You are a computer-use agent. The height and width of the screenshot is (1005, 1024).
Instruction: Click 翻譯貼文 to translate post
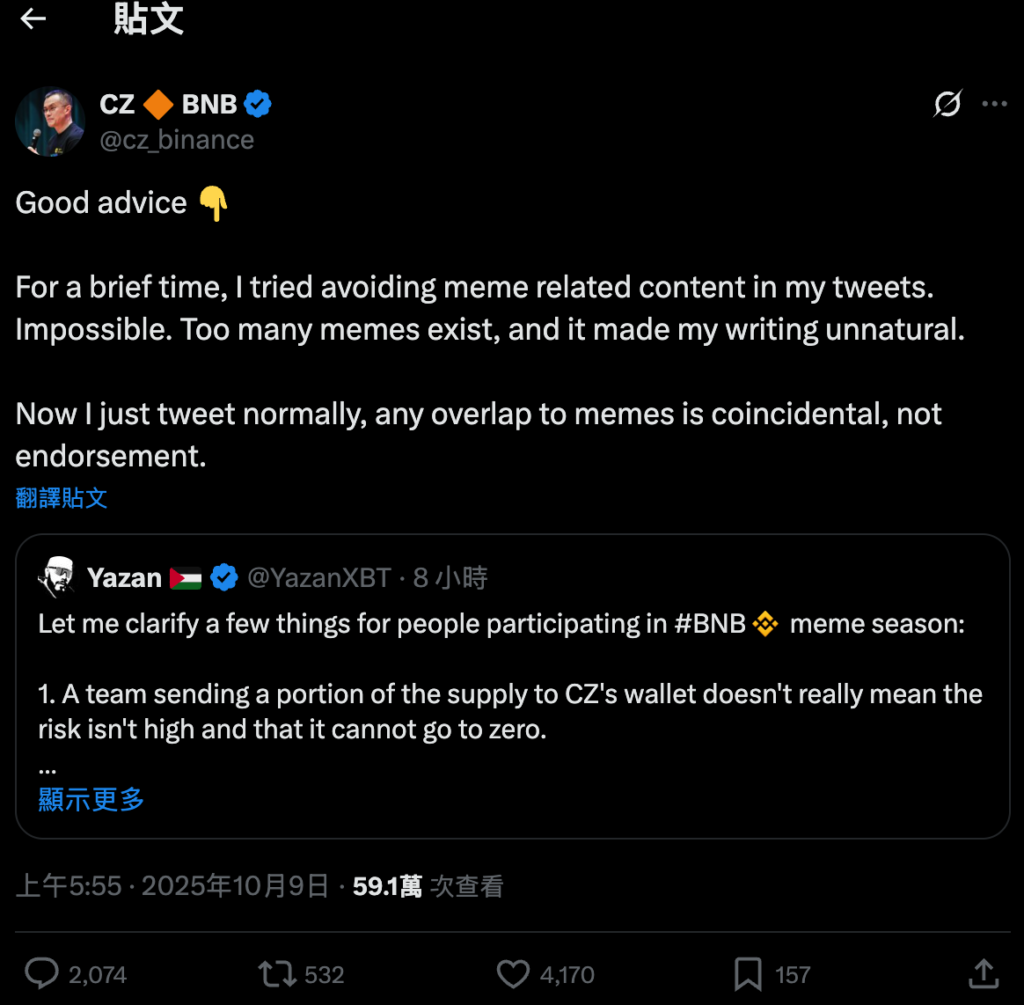pos(61,497)
